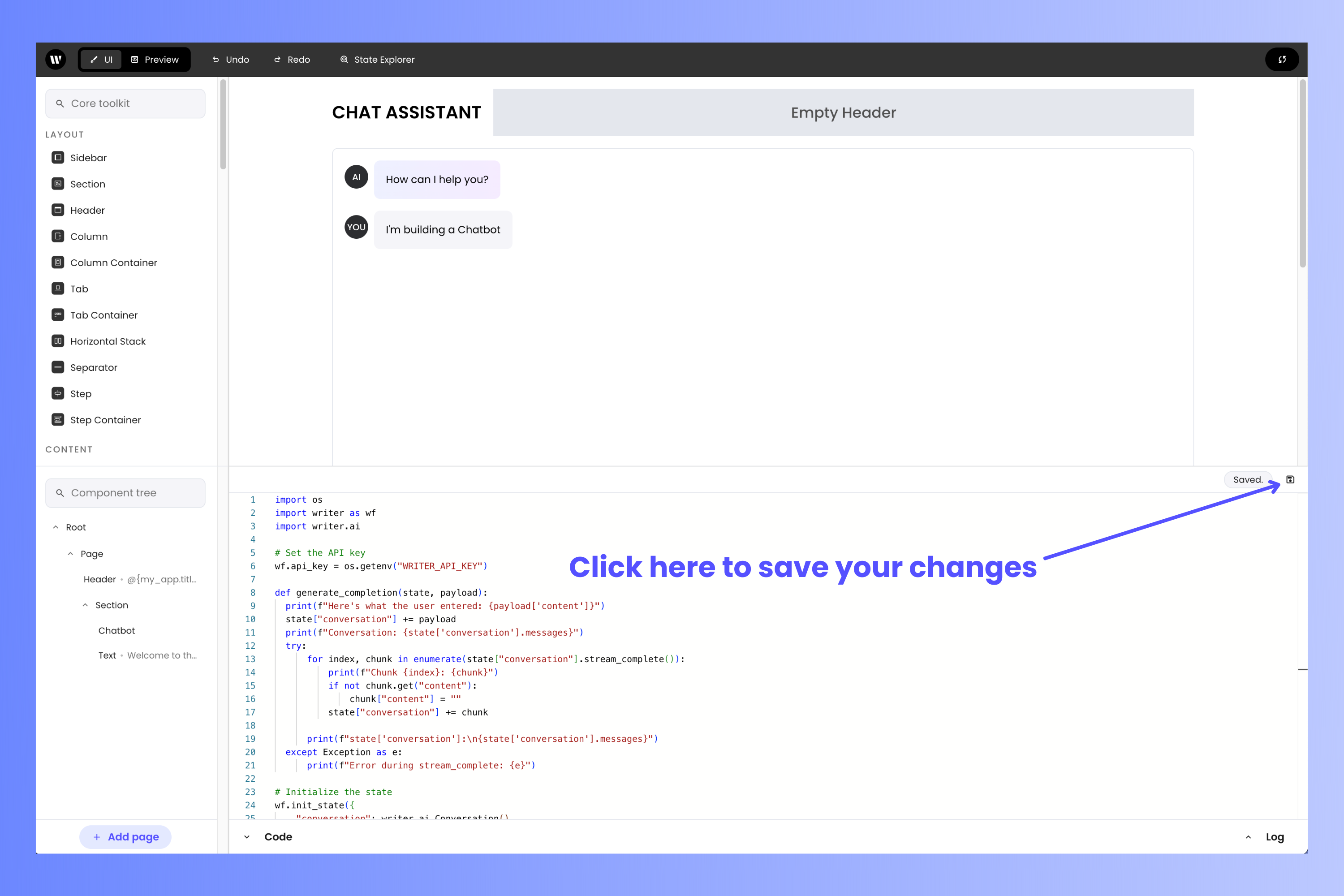Image resolution: width=1344 pixels, height=896 pixels.
Task: Select the Tab component icon
Action: click(x=58, y=289)
